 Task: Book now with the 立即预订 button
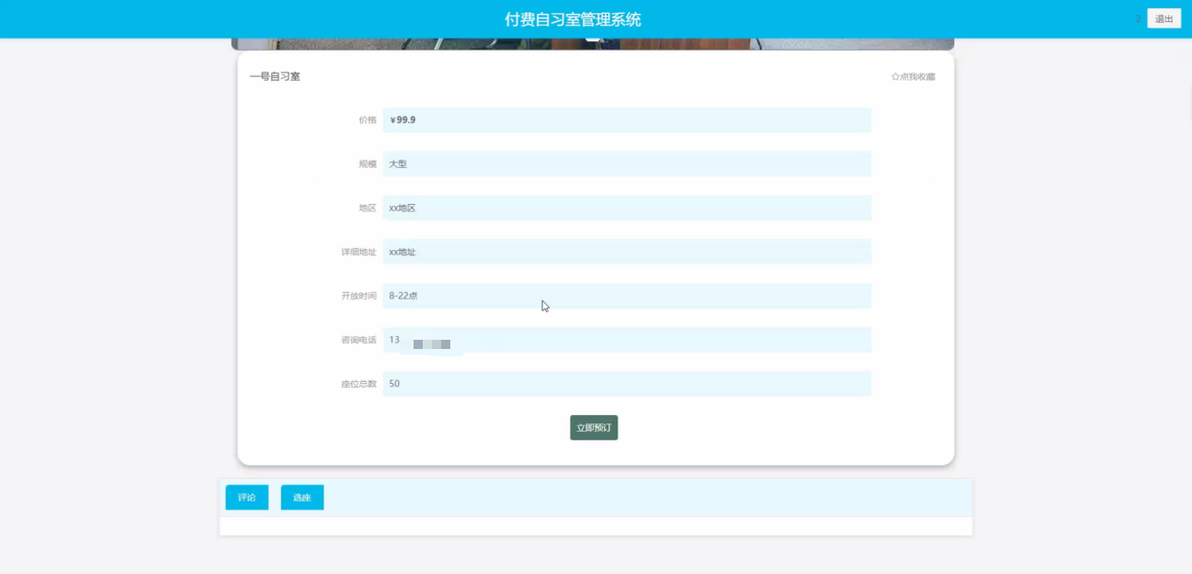(594, 428)
